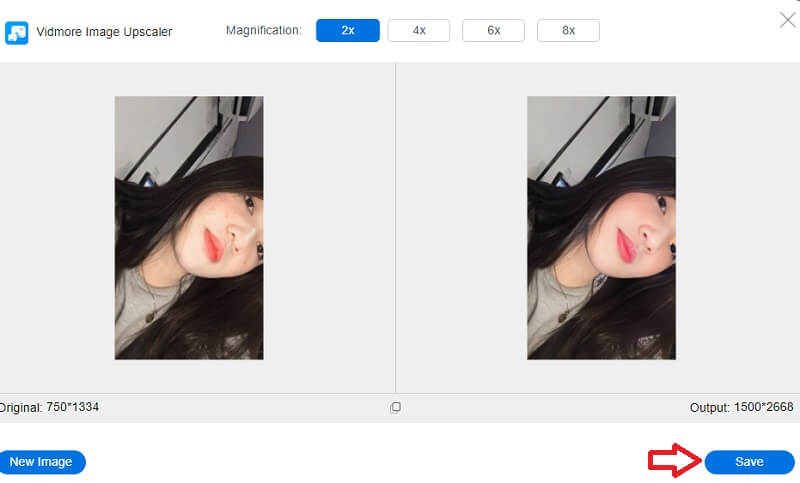Click the red lips in the output image
Image resolution: width=800 pixels, height=483 pixels.
point(625,243)
